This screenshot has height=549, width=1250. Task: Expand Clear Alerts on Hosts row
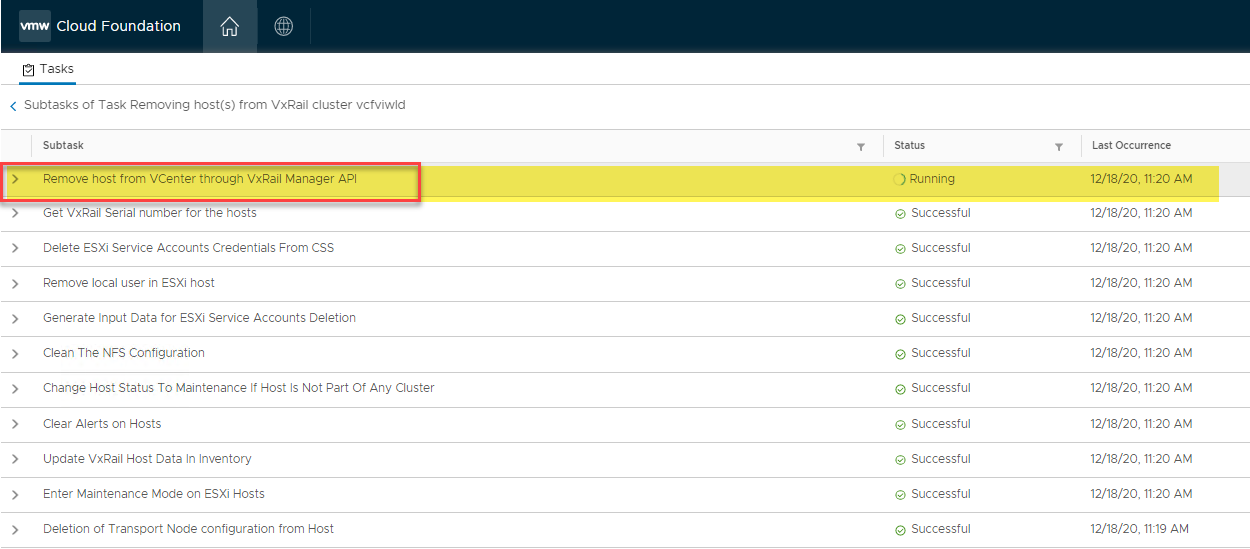pyautogui.click(x=15, y=424)
